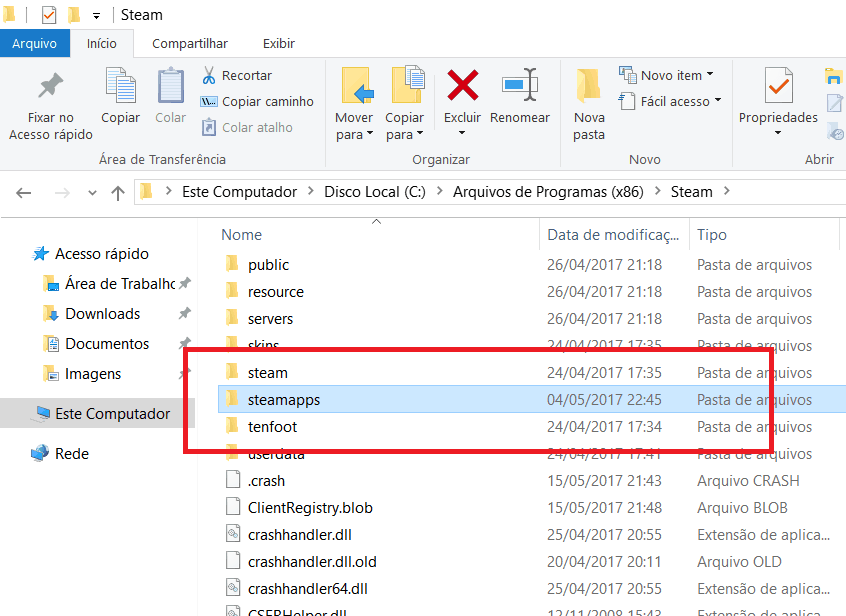
Task: Switch to the Exibir ribbon tab
Action: (279, 43)
